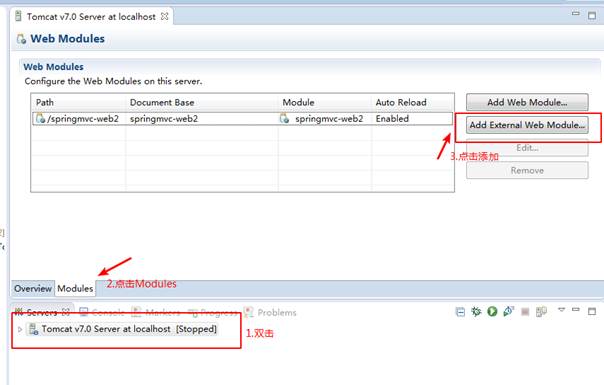
Task: Click the Web Modules section title
Action: click(x=53, y=67)
